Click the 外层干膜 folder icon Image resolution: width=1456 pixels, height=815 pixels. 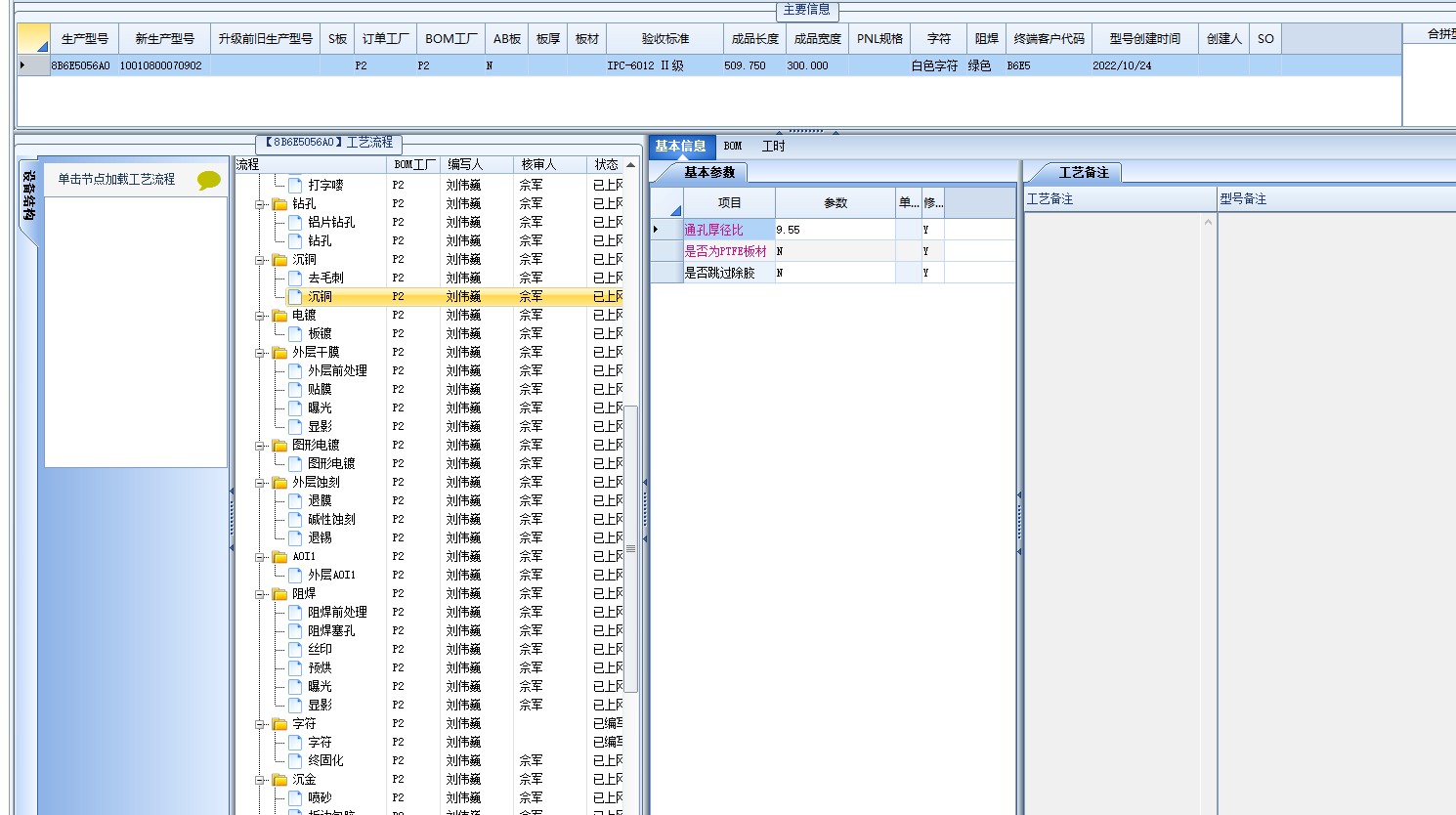click(279, 353)
